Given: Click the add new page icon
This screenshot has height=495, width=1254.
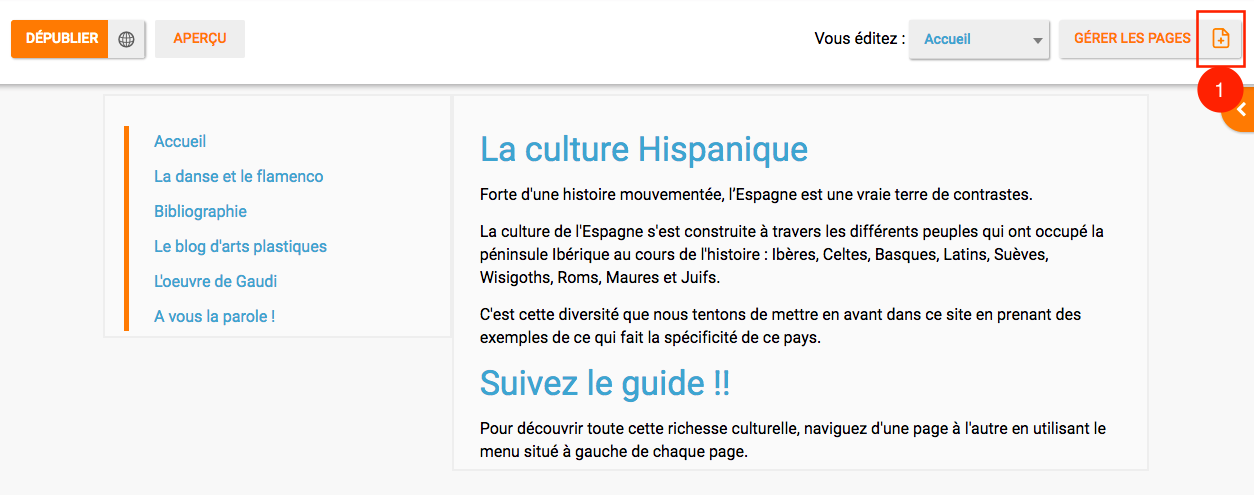Looking at the screenshot, I should pyautogui.click(x=1220, y=39).
